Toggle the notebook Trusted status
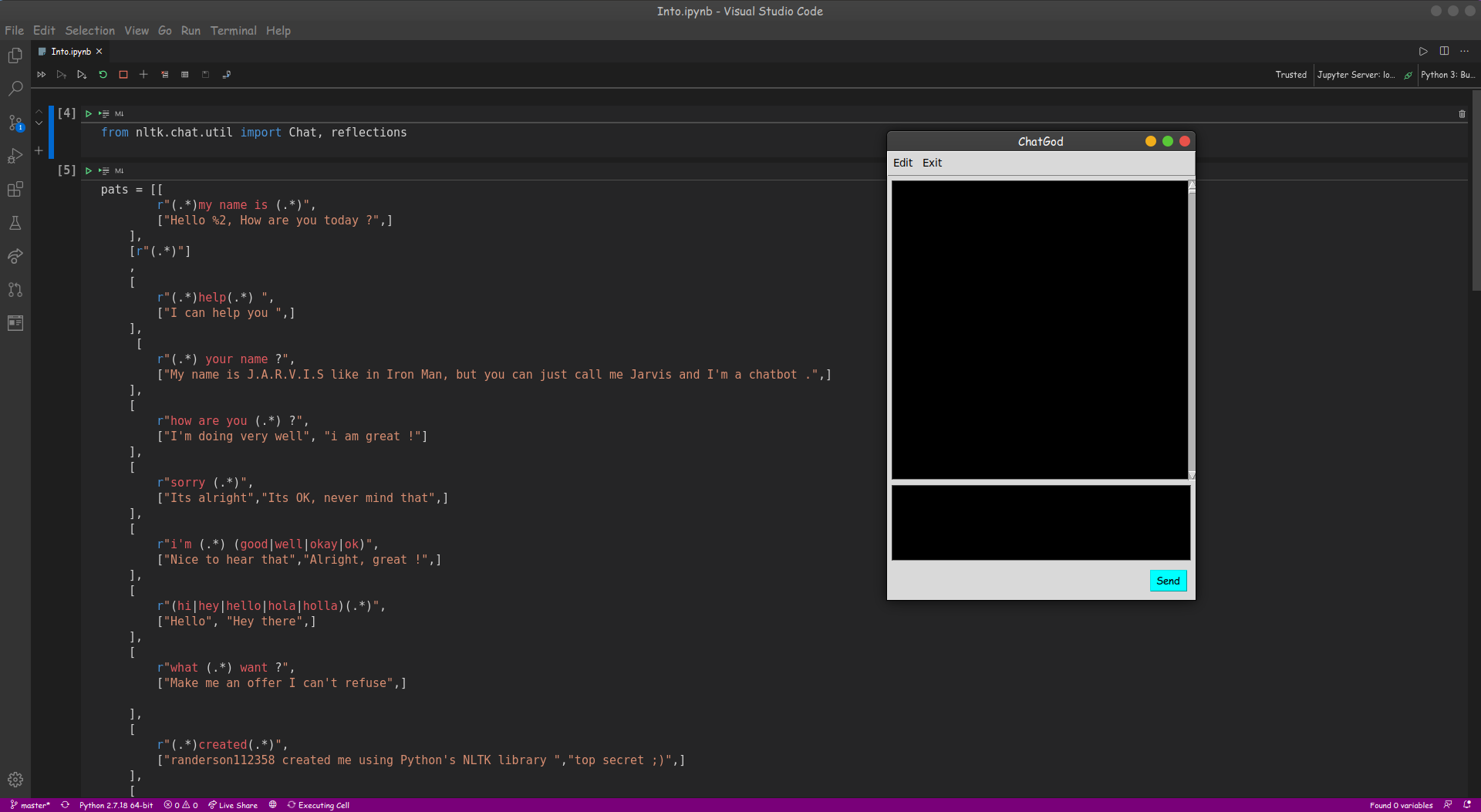 click(x=1290, y=75)
